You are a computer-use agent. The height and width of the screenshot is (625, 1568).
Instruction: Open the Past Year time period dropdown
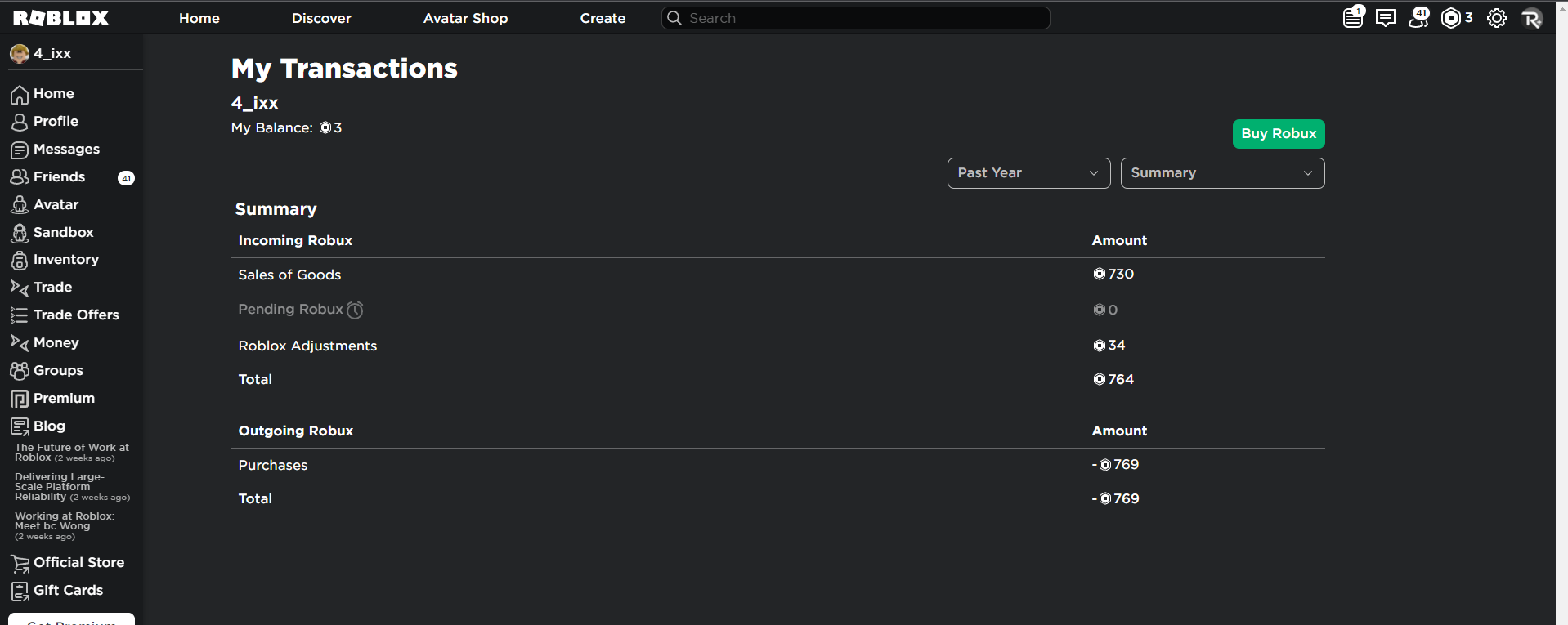point(1028,173)
